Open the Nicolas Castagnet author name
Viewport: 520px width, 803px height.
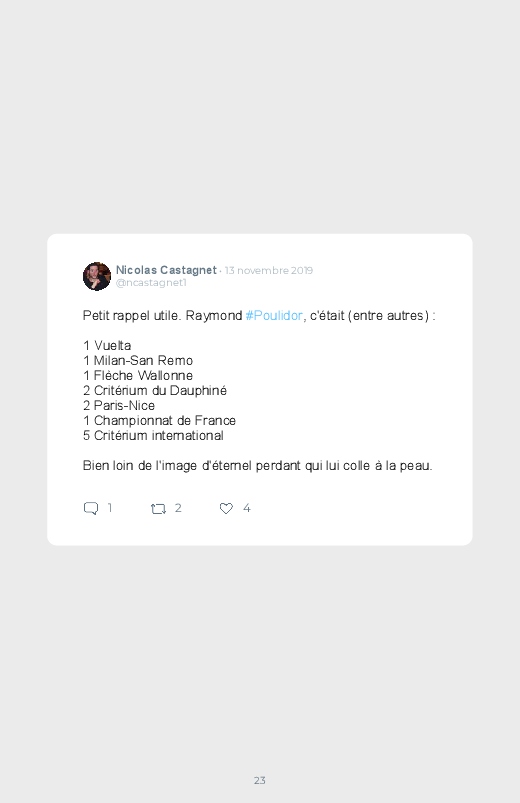(166, 270)
